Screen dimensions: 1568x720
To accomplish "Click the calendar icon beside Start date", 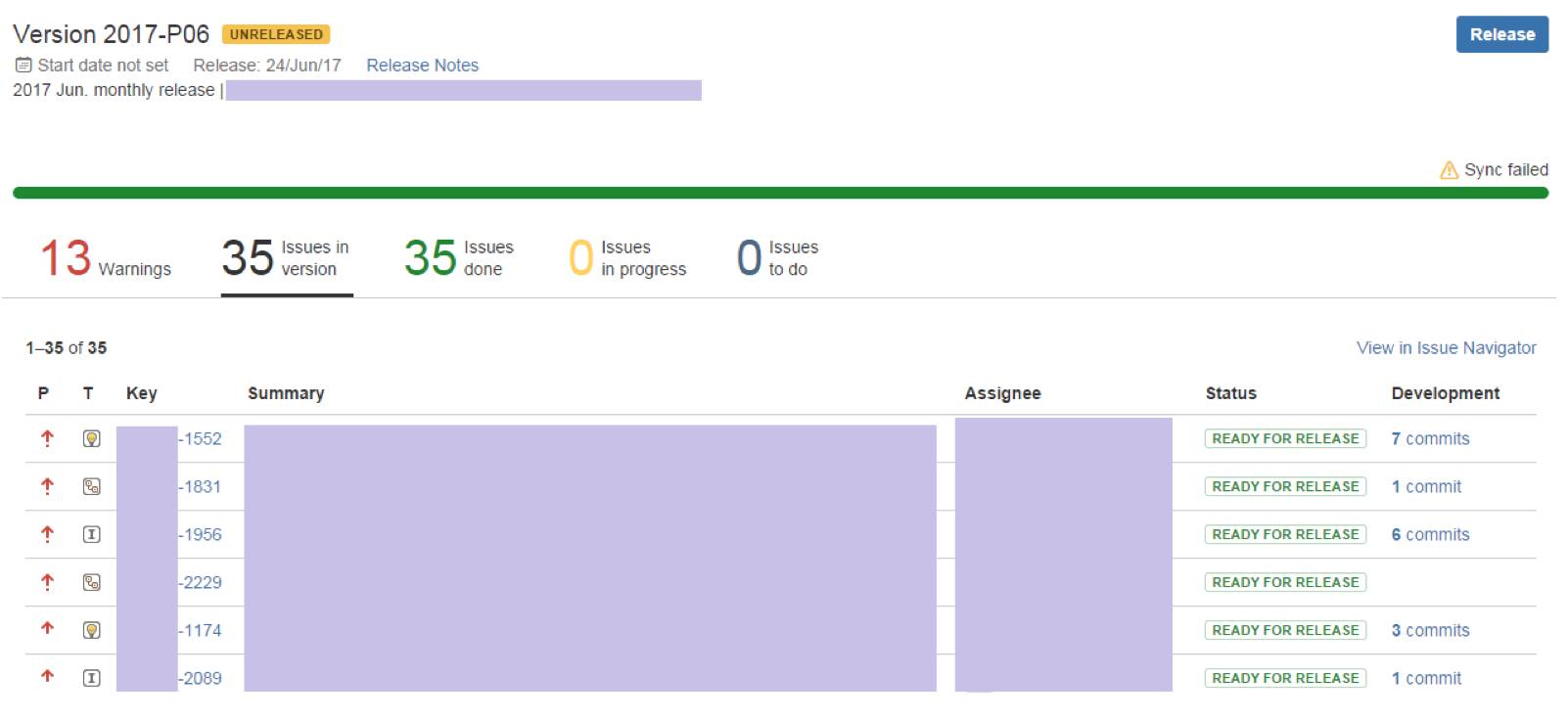I will (x=23, y=66).
